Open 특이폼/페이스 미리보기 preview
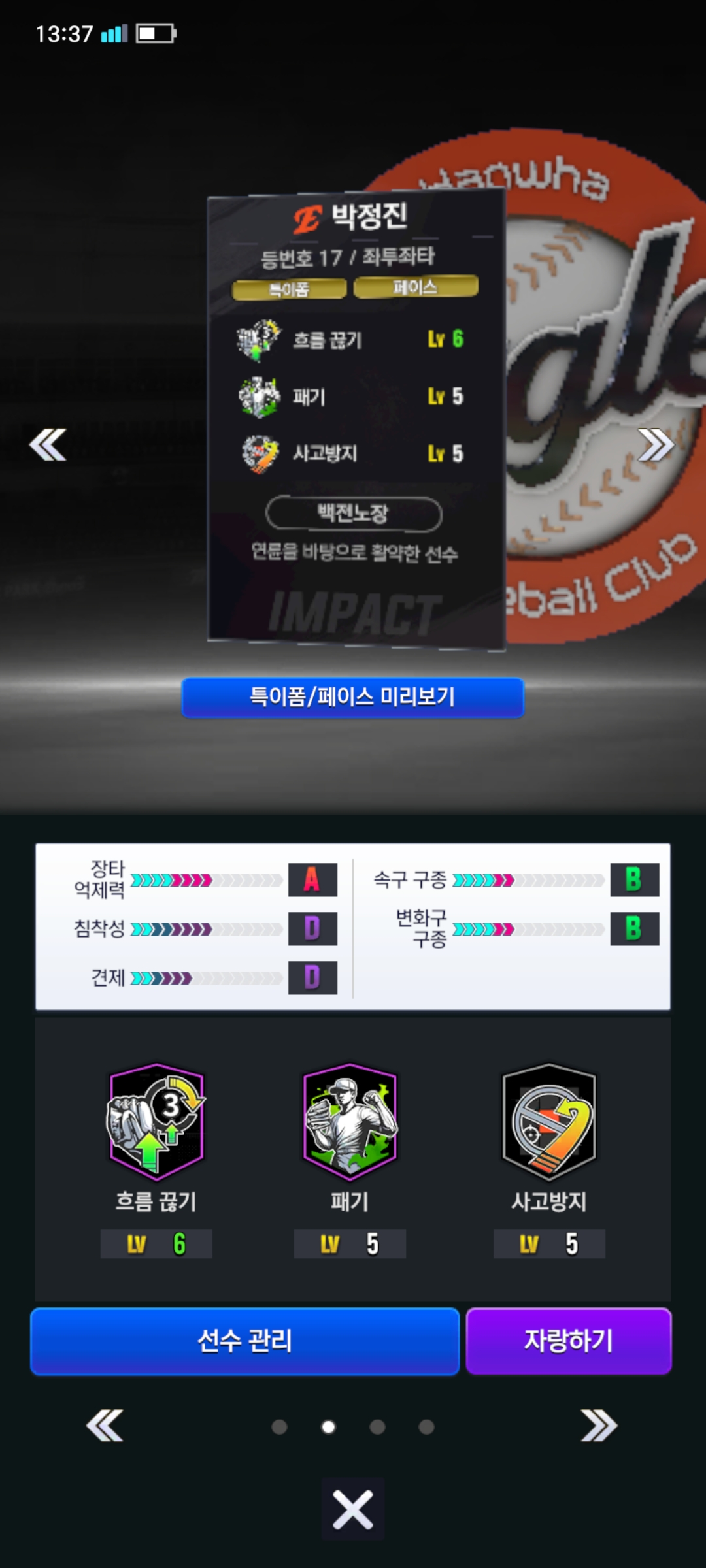This screenshot has height=1568, width=706. 353,697
